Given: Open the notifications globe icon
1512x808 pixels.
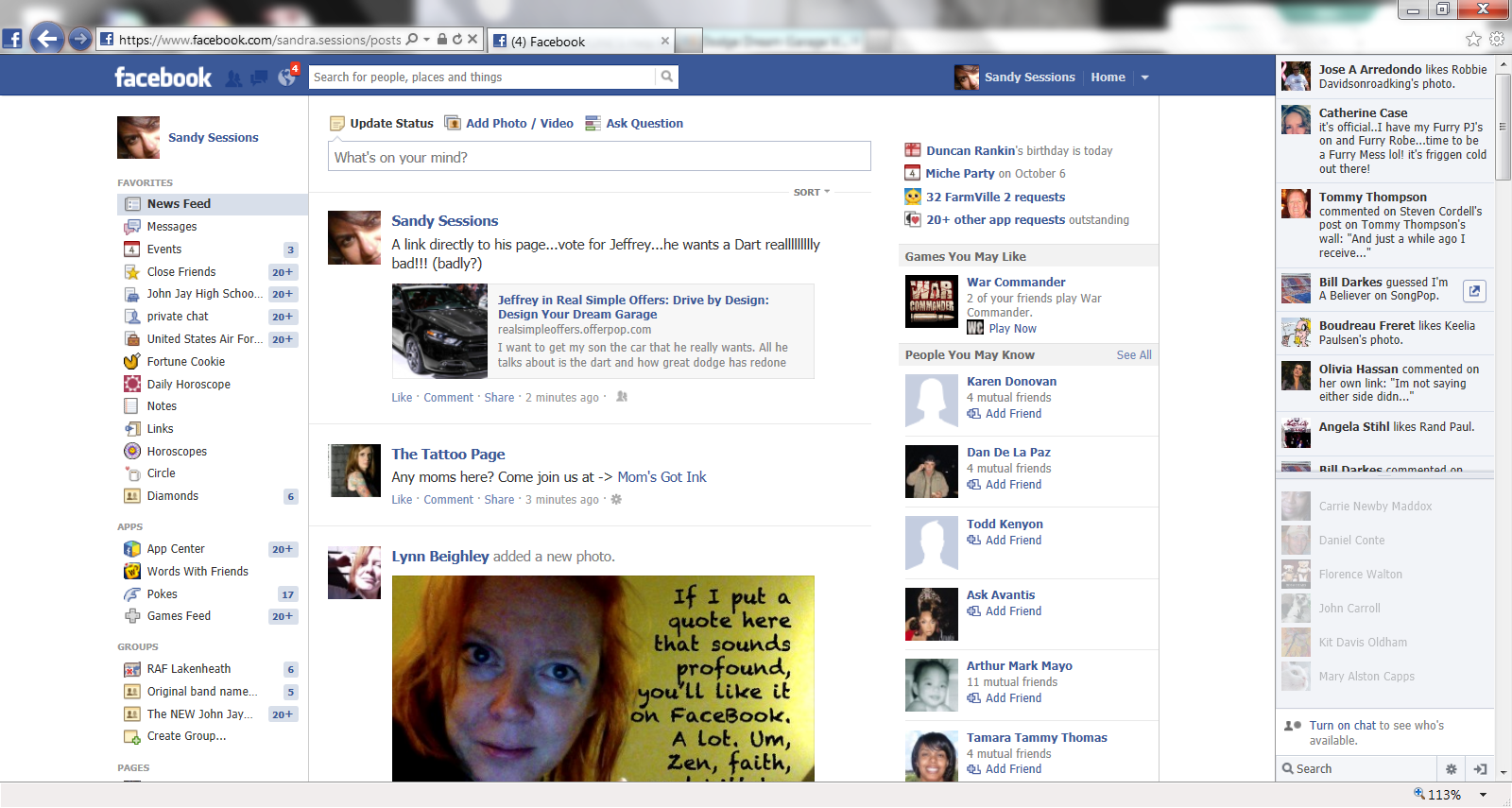Looking at the screenshot, I should tap(286, 77).
